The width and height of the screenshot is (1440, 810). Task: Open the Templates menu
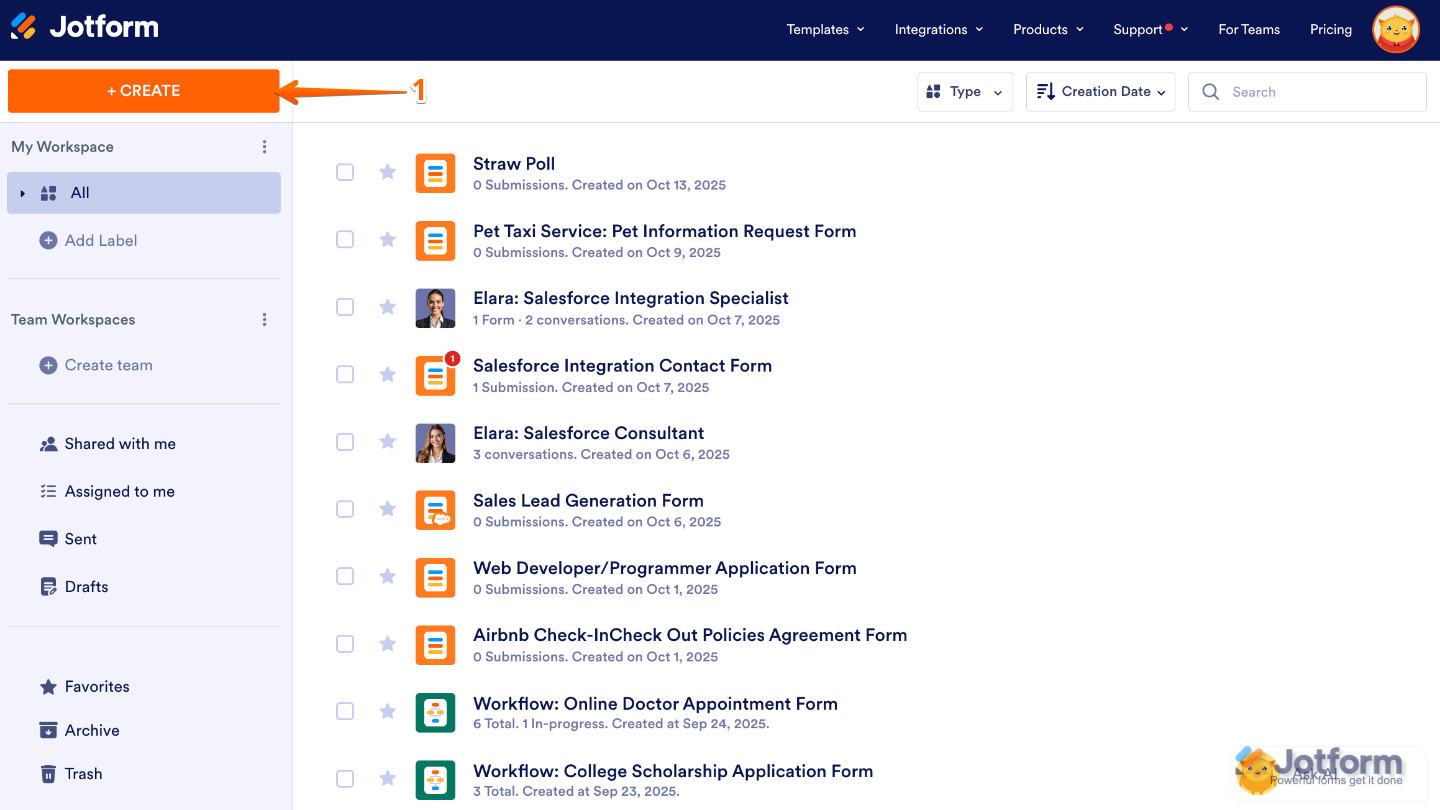coord(825,30)
